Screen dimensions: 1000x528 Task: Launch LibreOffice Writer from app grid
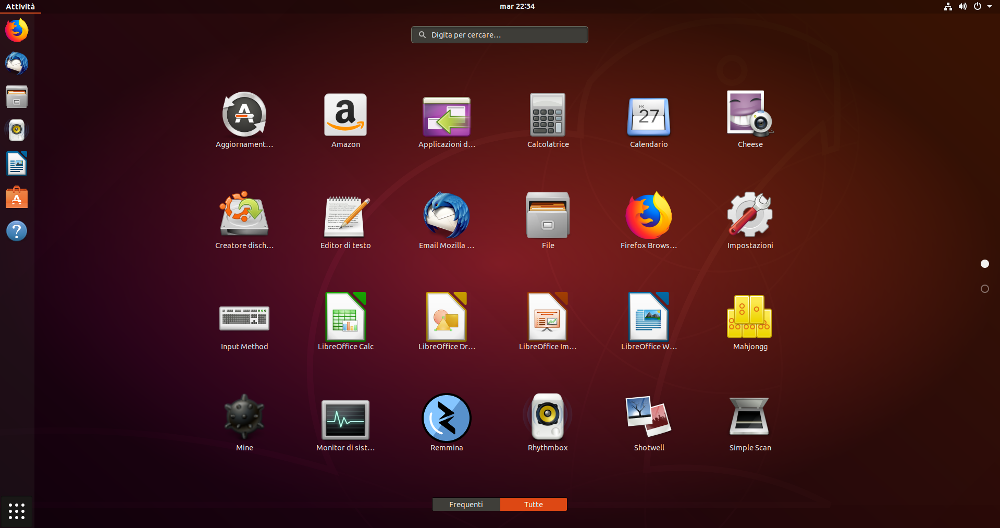(x=649, y=316)
